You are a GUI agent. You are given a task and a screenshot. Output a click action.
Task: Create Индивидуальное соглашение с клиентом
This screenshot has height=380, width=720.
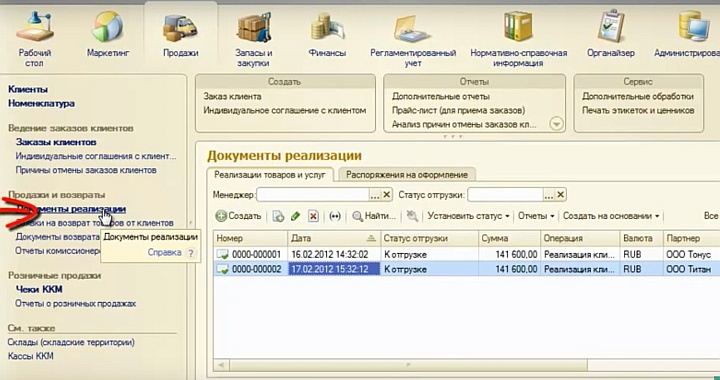coord(285,110)
